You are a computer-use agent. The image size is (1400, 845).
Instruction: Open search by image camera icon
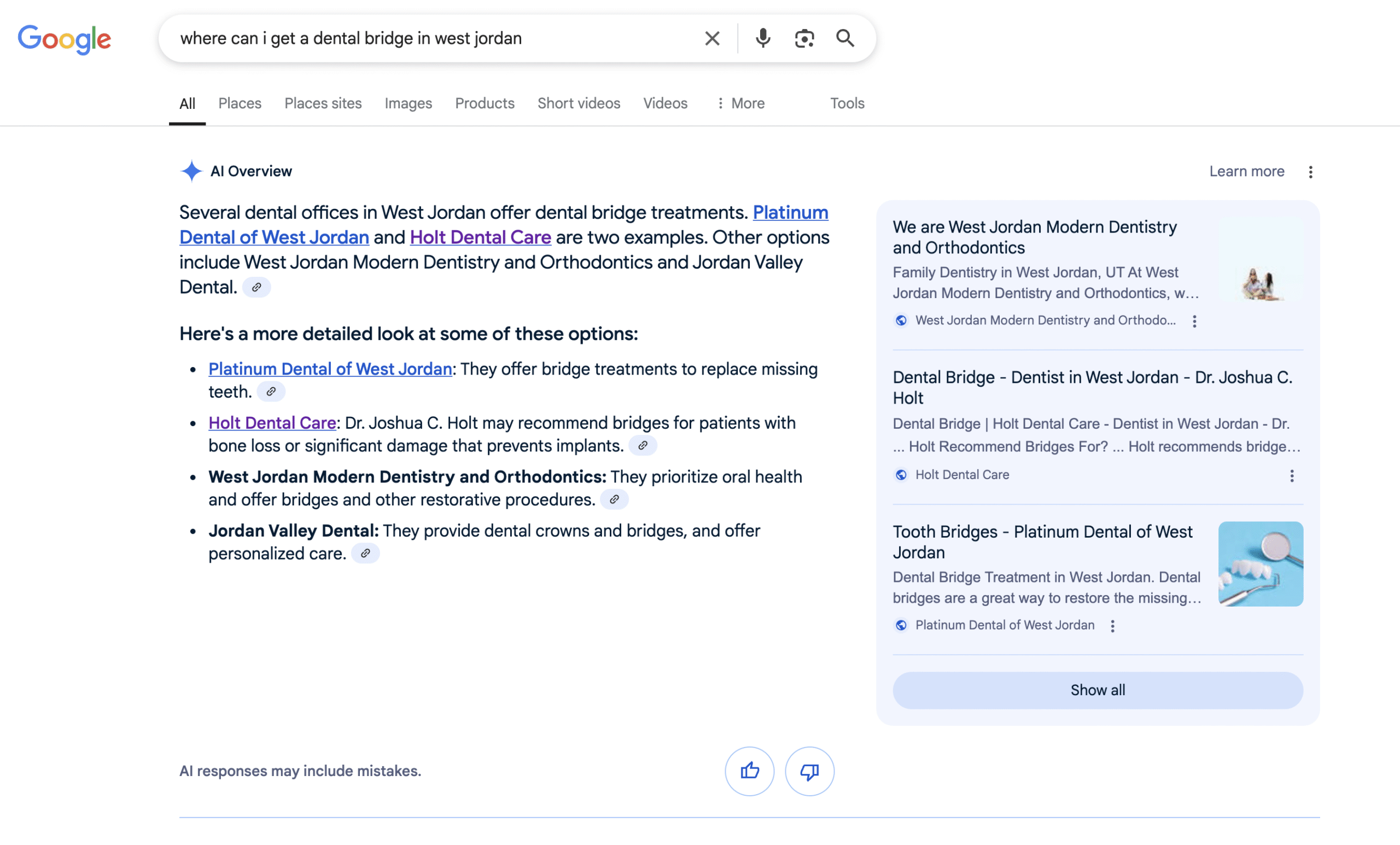click(x=804, y=38)
